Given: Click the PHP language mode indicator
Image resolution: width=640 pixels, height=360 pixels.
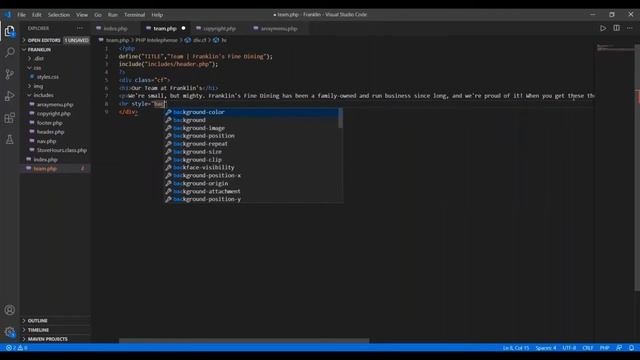Looking at the screenshot, I should [604, 348].
